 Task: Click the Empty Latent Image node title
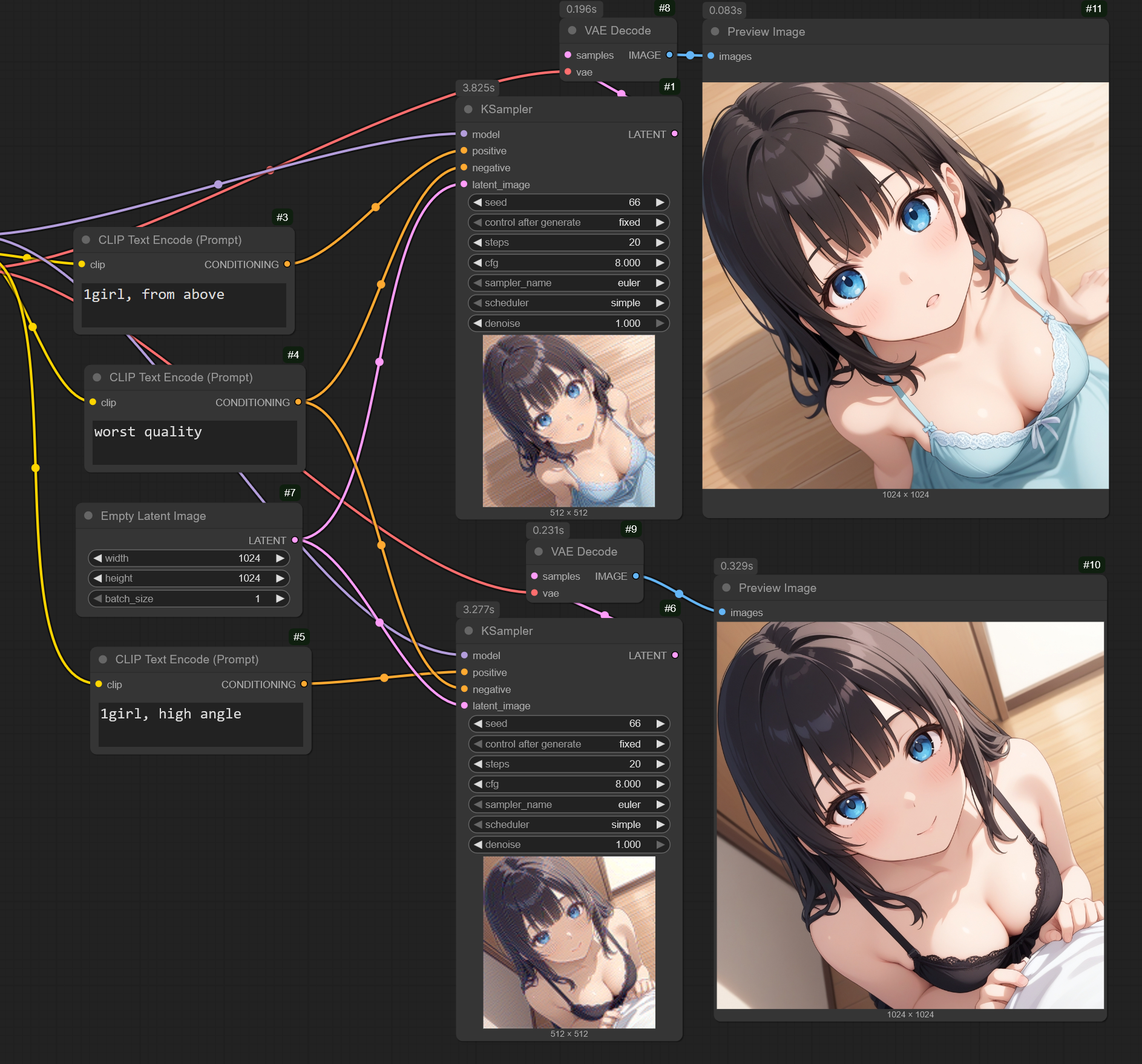tap(154, 516)
